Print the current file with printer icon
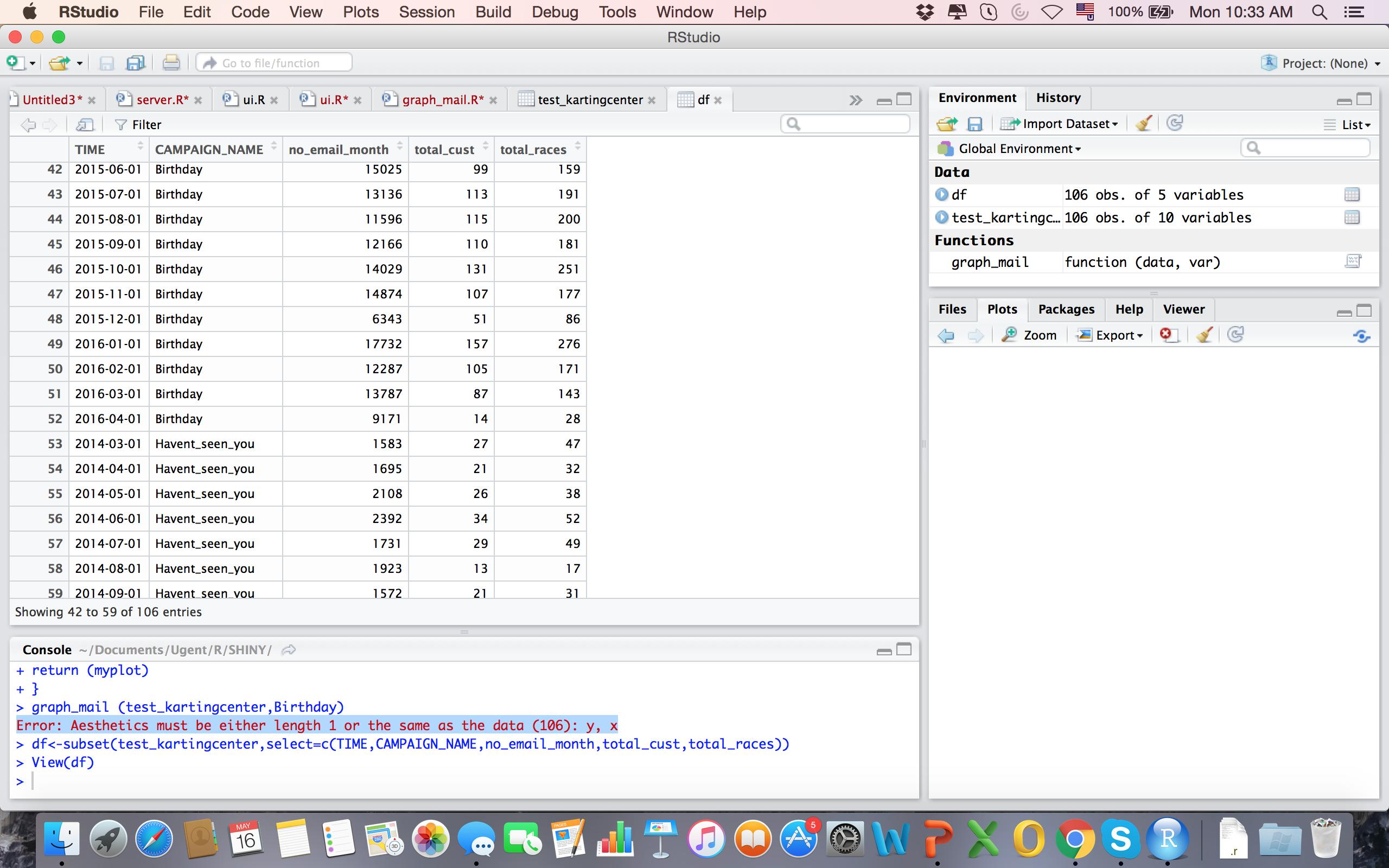Viewport: 1389px width, 868px height. tap(171, 62)
